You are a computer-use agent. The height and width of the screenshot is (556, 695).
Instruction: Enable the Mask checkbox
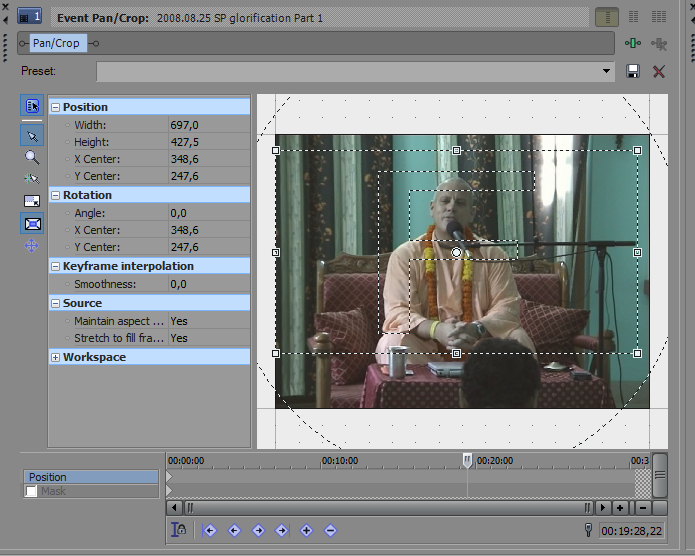coord(31,491)
